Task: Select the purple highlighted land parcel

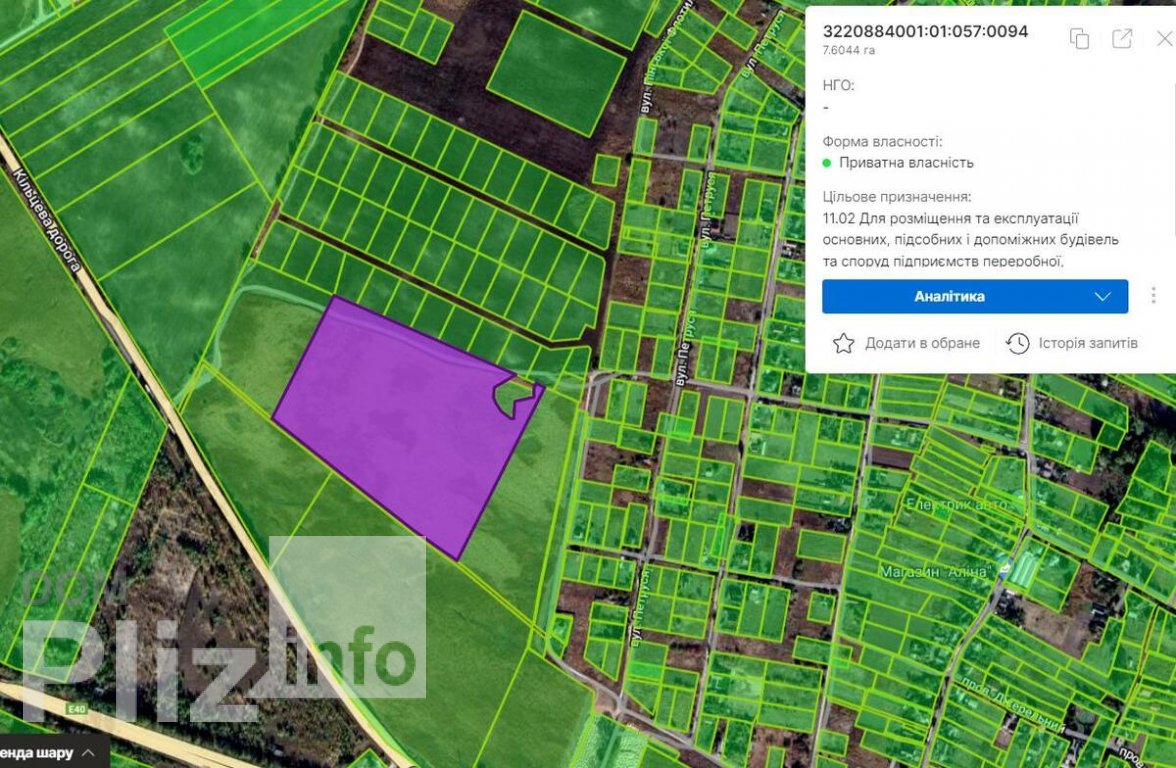Action: point(400,420)
